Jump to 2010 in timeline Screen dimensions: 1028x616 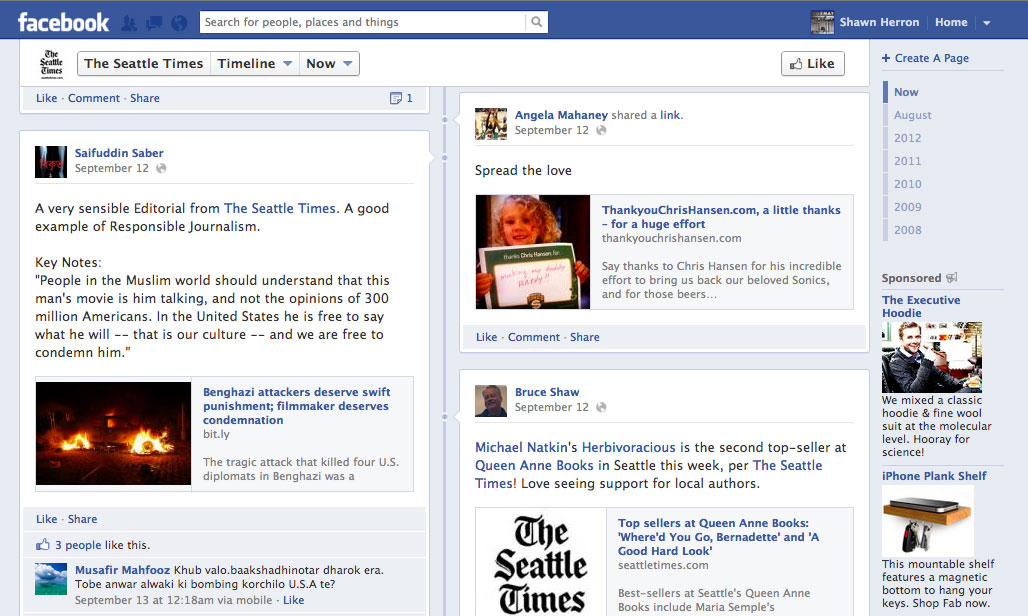coord(907,184)
